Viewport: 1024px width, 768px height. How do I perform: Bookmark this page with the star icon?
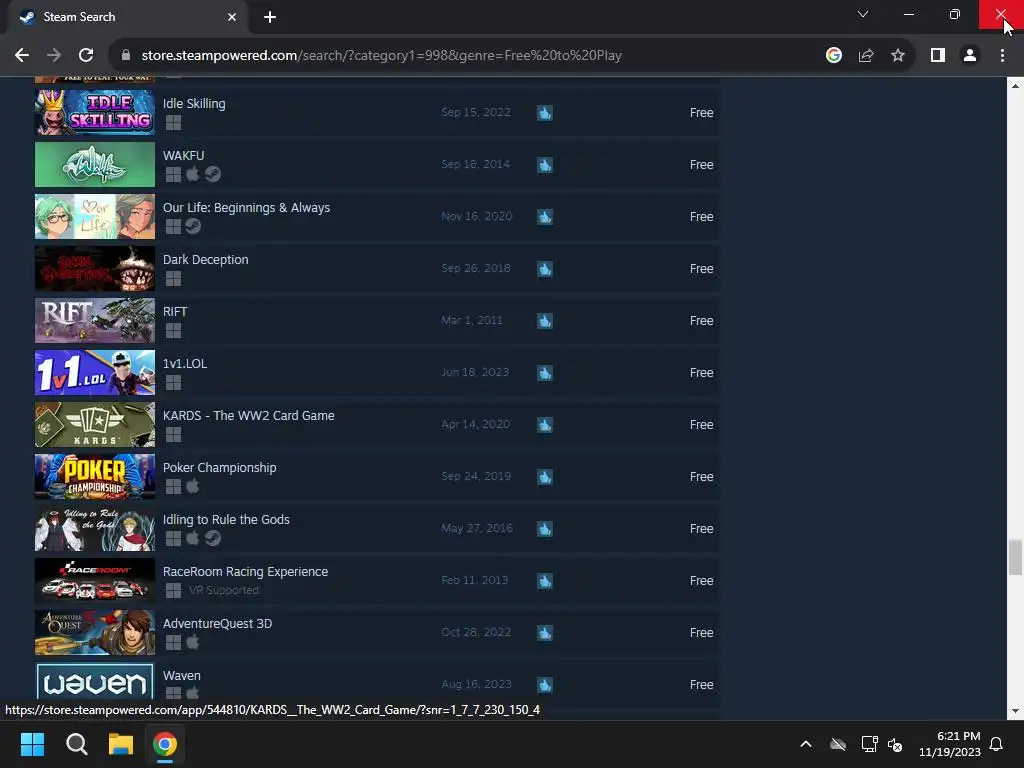898,56
